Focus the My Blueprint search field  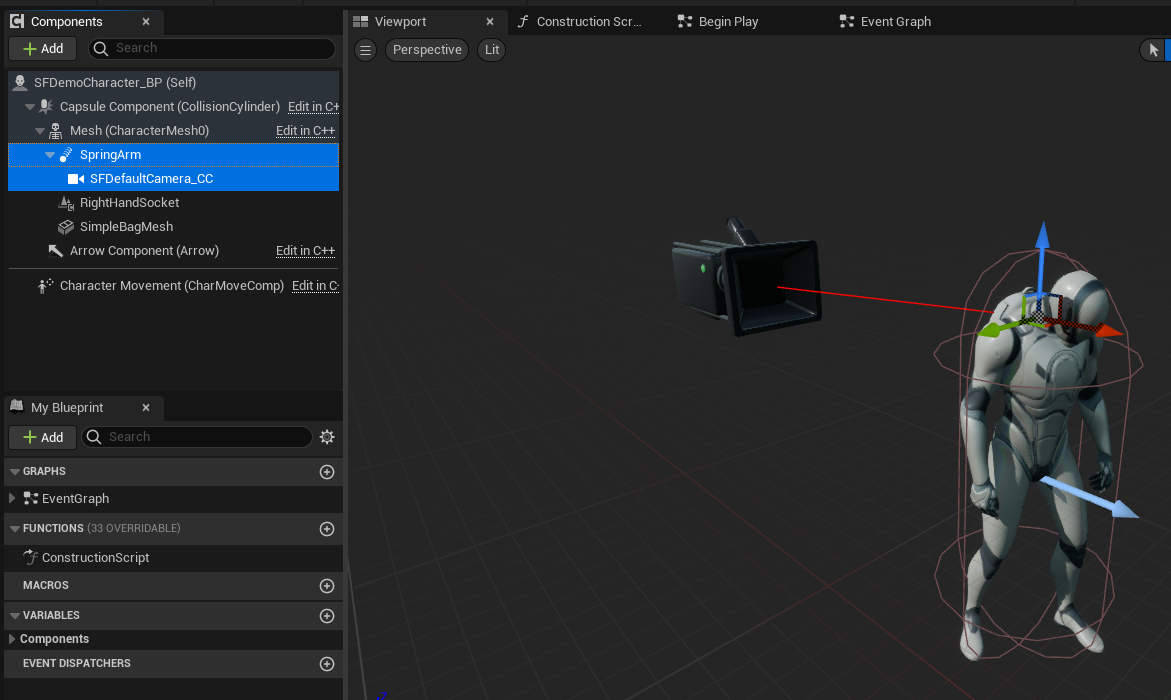coord(197,437)
